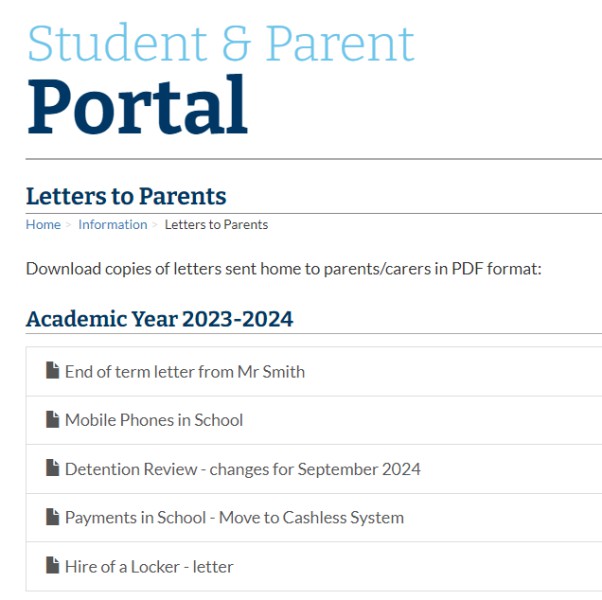602x600 pixels.
Task: Download Detention Review changes for September 2024
Action: tap(243, 469)
